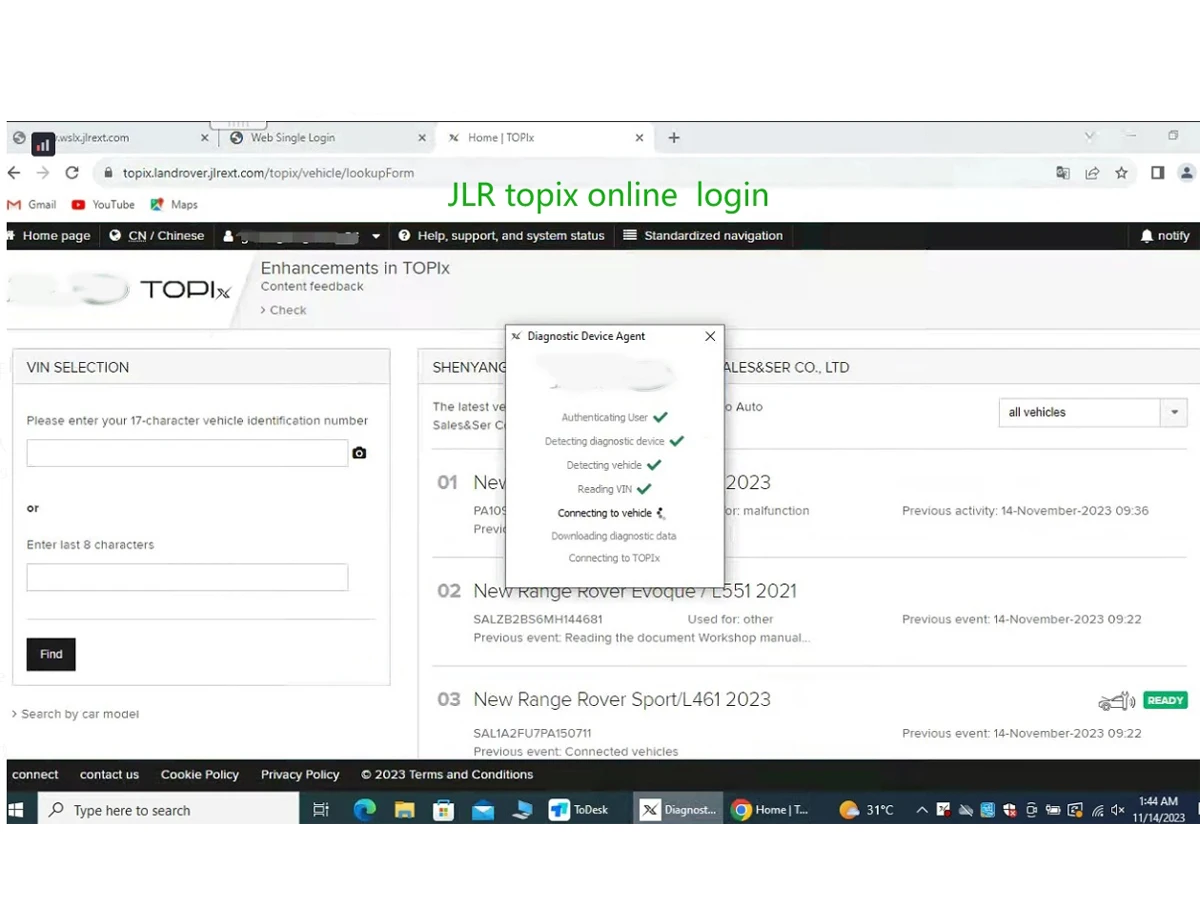Click the share page icon in address bar
Viewport: 1200px width, 900px height.
click(1092, 173)
